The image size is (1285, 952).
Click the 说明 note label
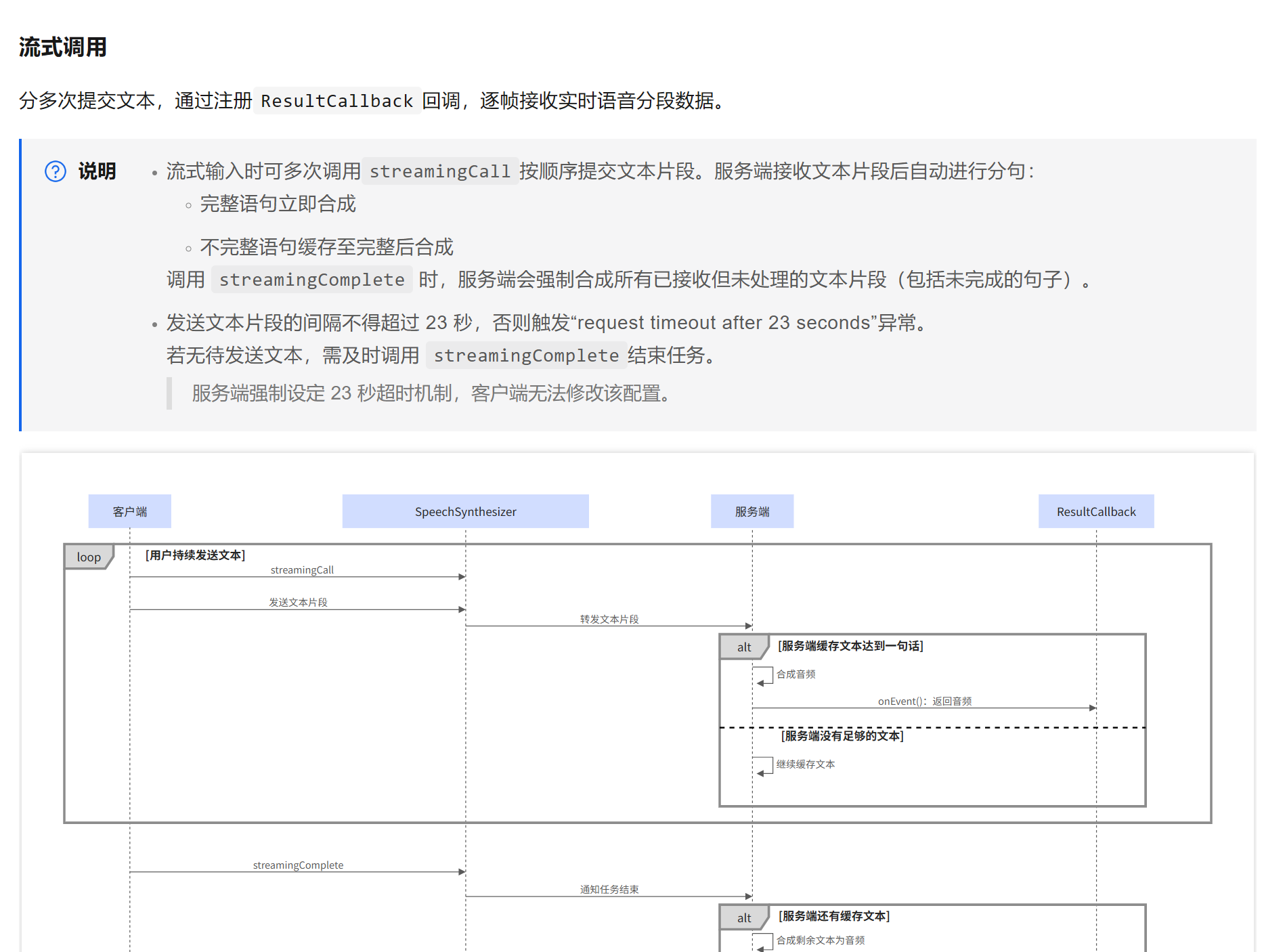[97, 171]
